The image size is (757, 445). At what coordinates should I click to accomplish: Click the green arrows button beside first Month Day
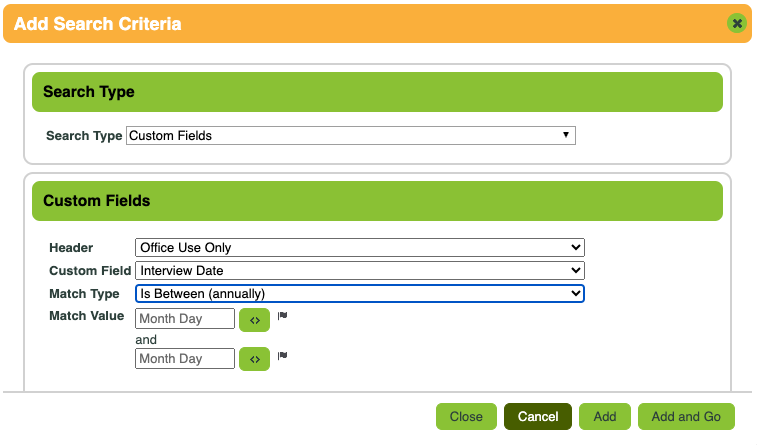click(x=254, y=320)
